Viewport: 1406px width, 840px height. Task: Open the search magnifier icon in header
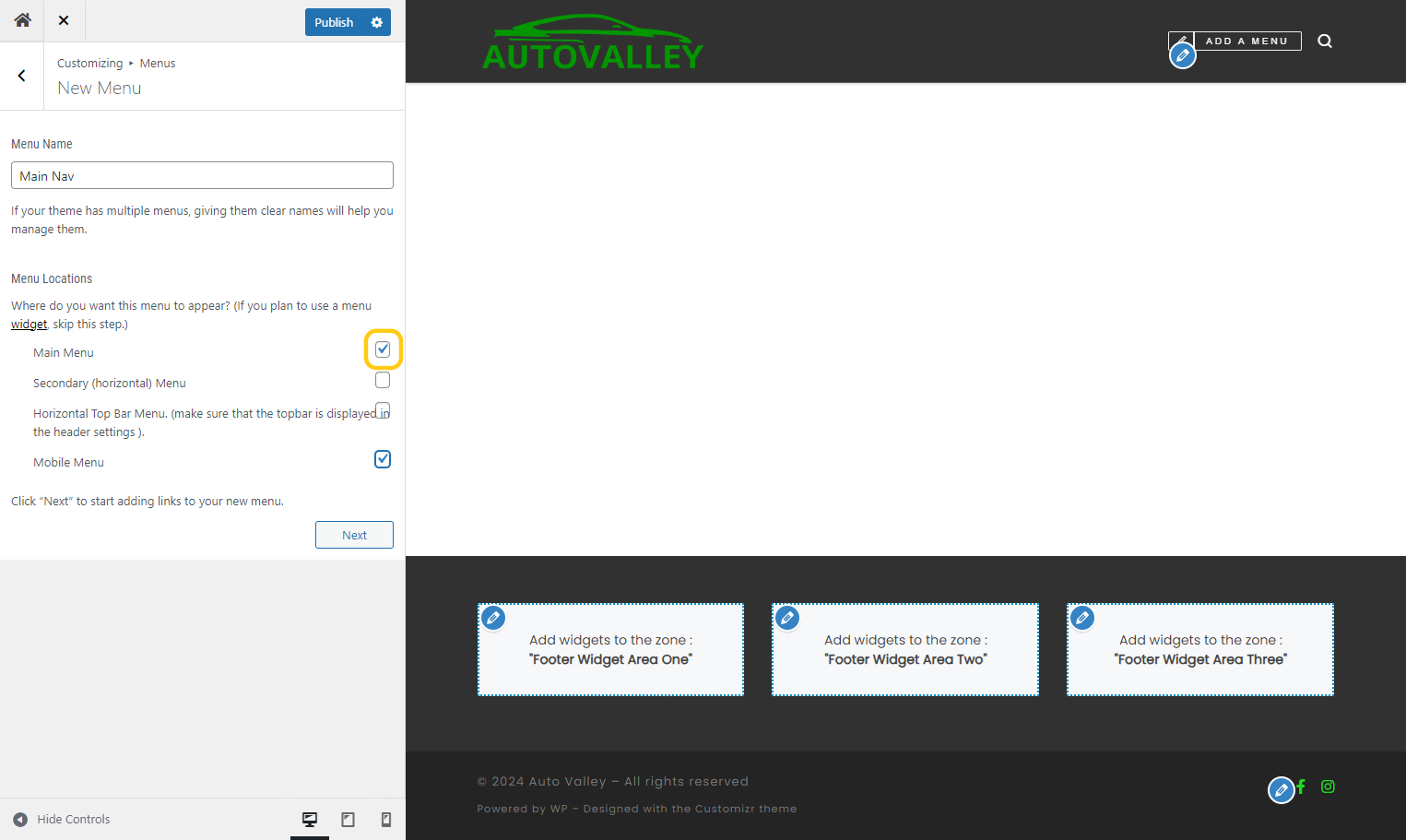[x=1325, y=41]
